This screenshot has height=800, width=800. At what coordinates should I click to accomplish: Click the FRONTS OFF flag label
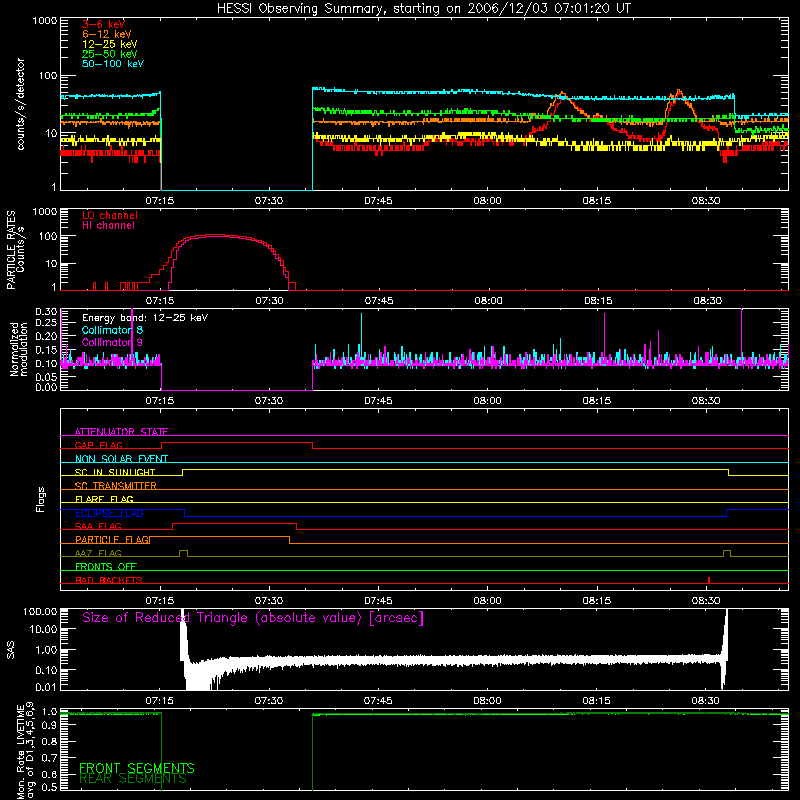tap(106, 566)
